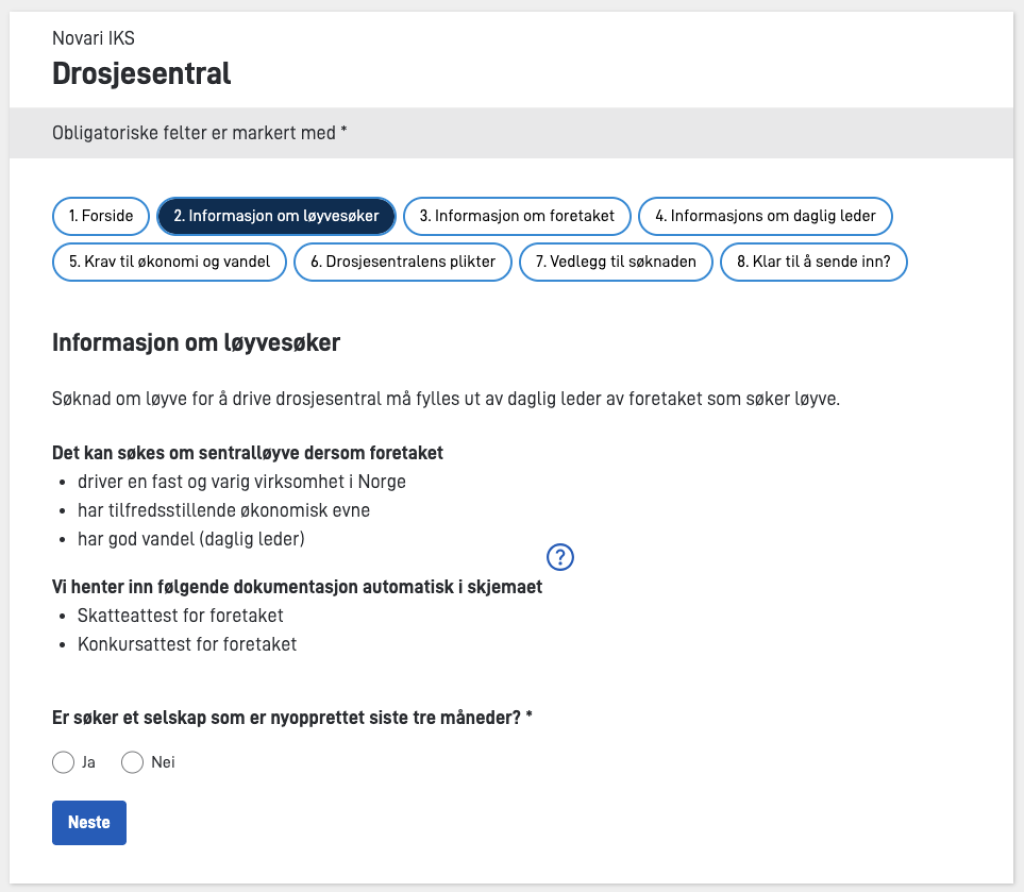Go to step 8 Klar til å sende inn

click(813, 262)
